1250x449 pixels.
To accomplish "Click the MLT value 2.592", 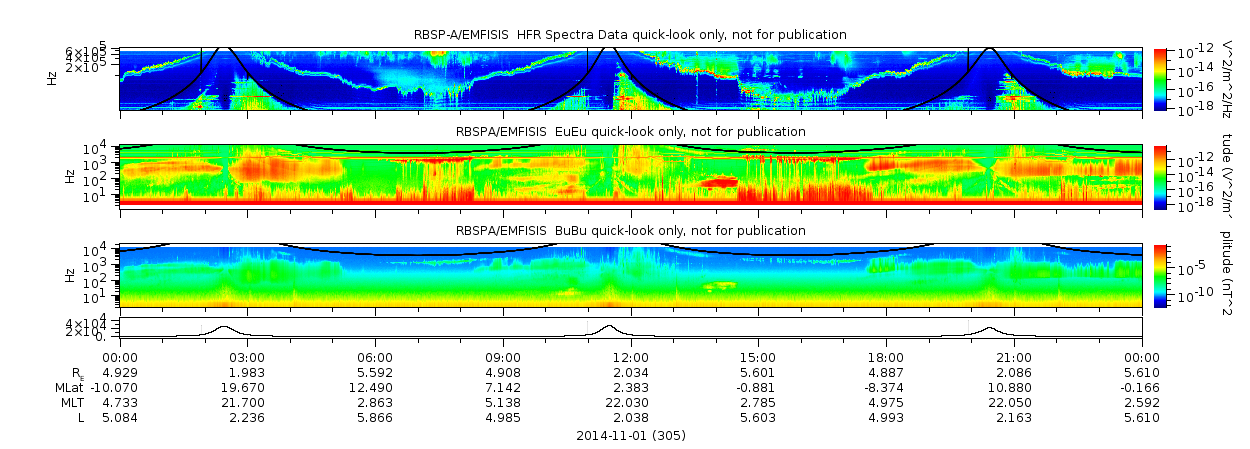I will point(1142,403).
